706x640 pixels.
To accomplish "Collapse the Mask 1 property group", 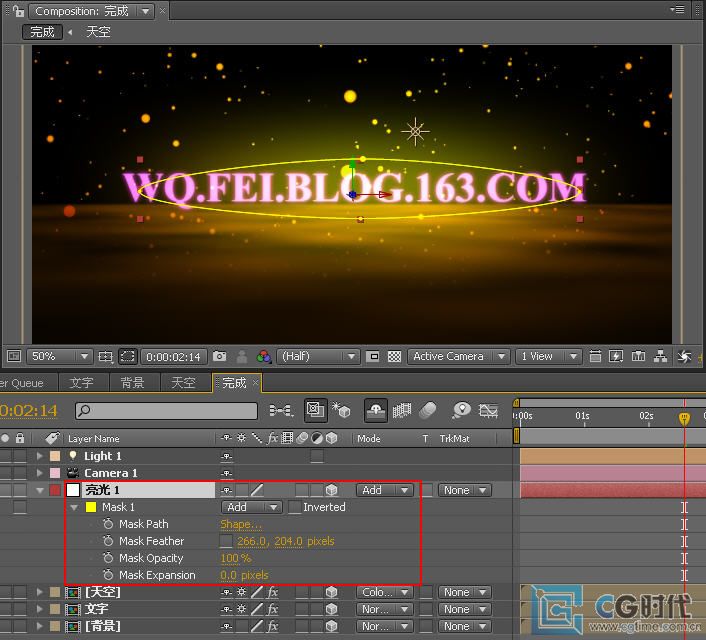I will (74, 508).
